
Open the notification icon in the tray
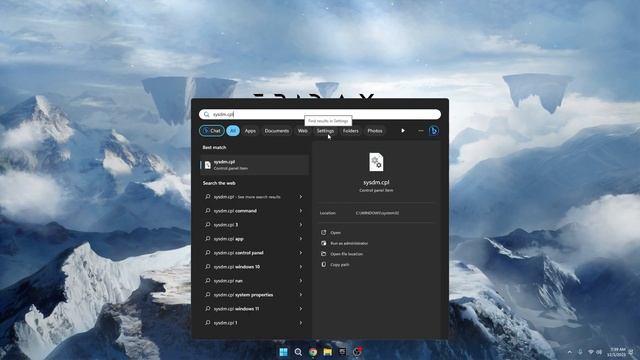[x=631, y=352]
